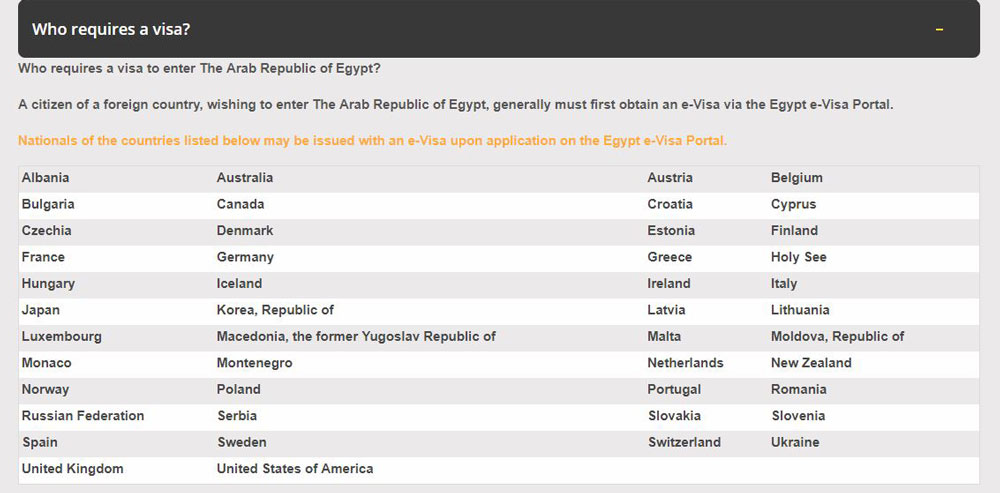
Task: Click the sentence about obtaining an e-Visa
Action: (455, 104)
